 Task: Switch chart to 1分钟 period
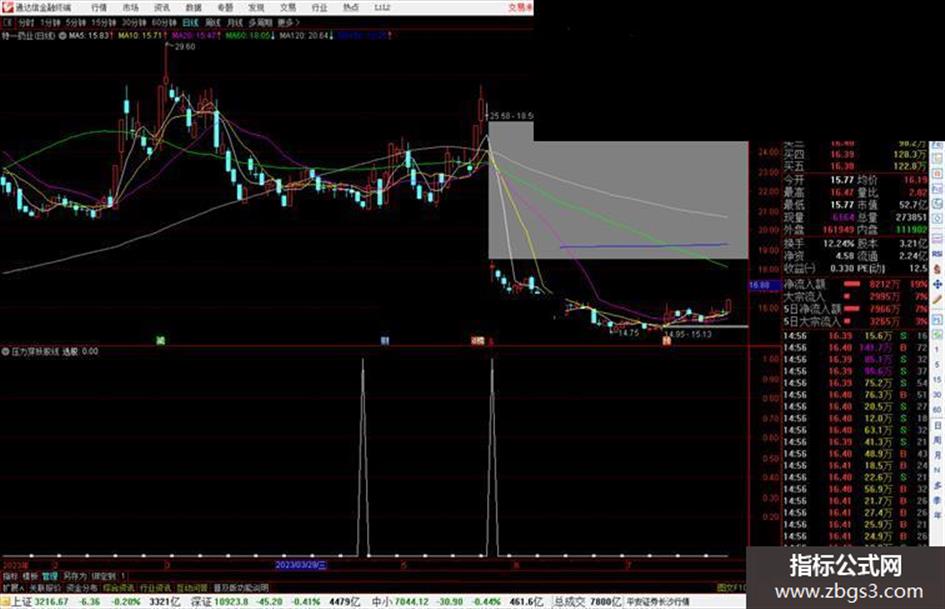[49, 22]
